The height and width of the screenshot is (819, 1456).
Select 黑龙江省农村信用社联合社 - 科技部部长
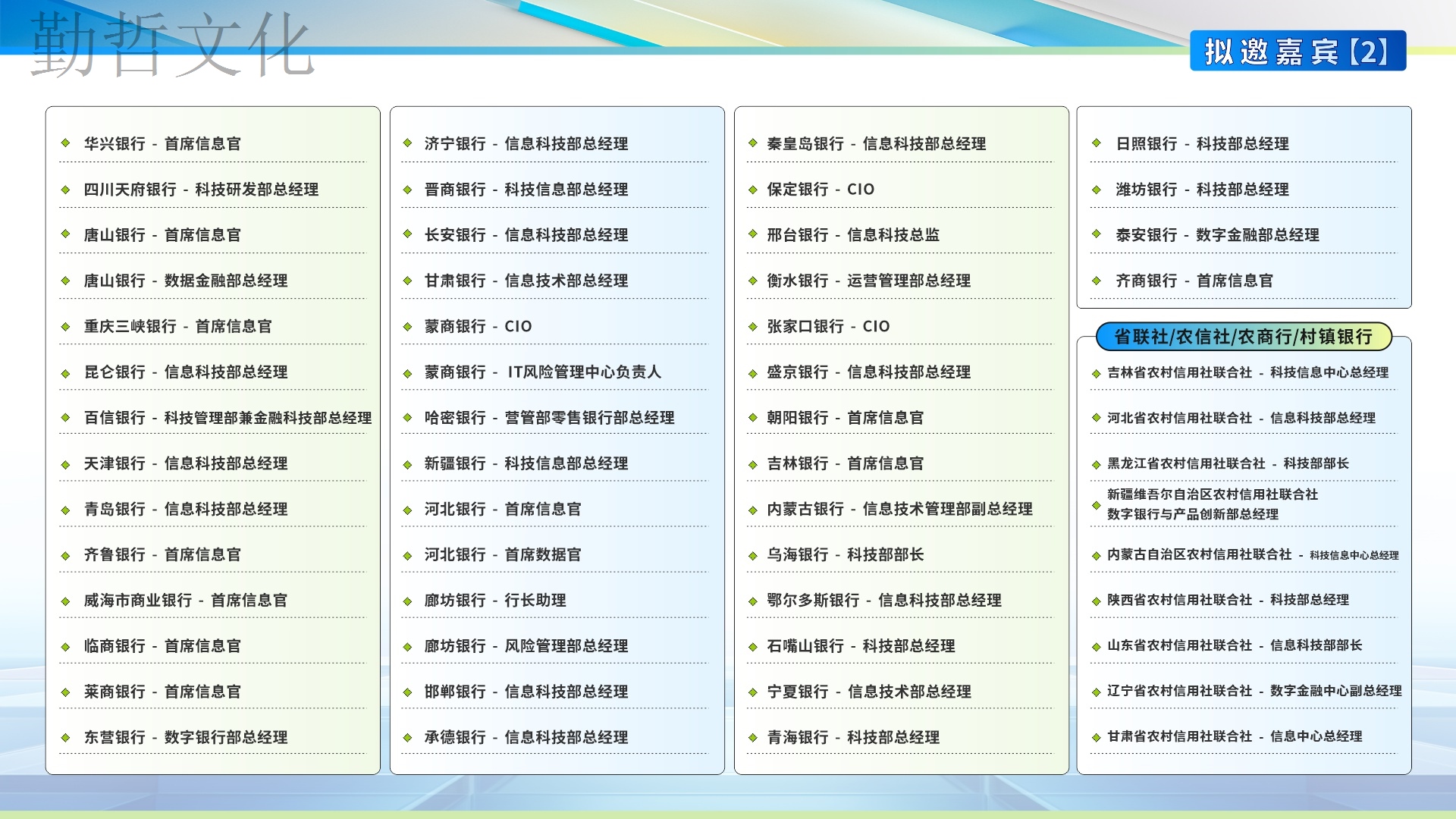(x=1228, y=463)
